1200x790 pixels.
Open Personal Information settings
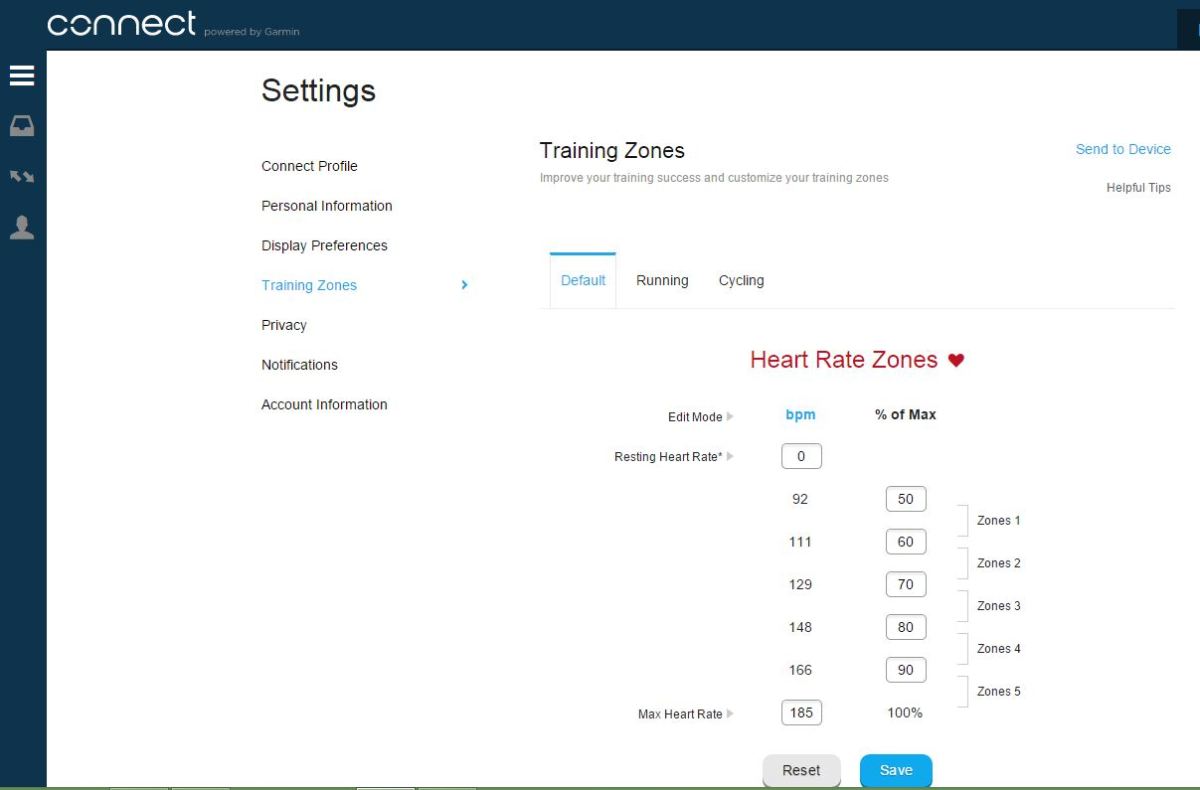[x=327, y=206]
